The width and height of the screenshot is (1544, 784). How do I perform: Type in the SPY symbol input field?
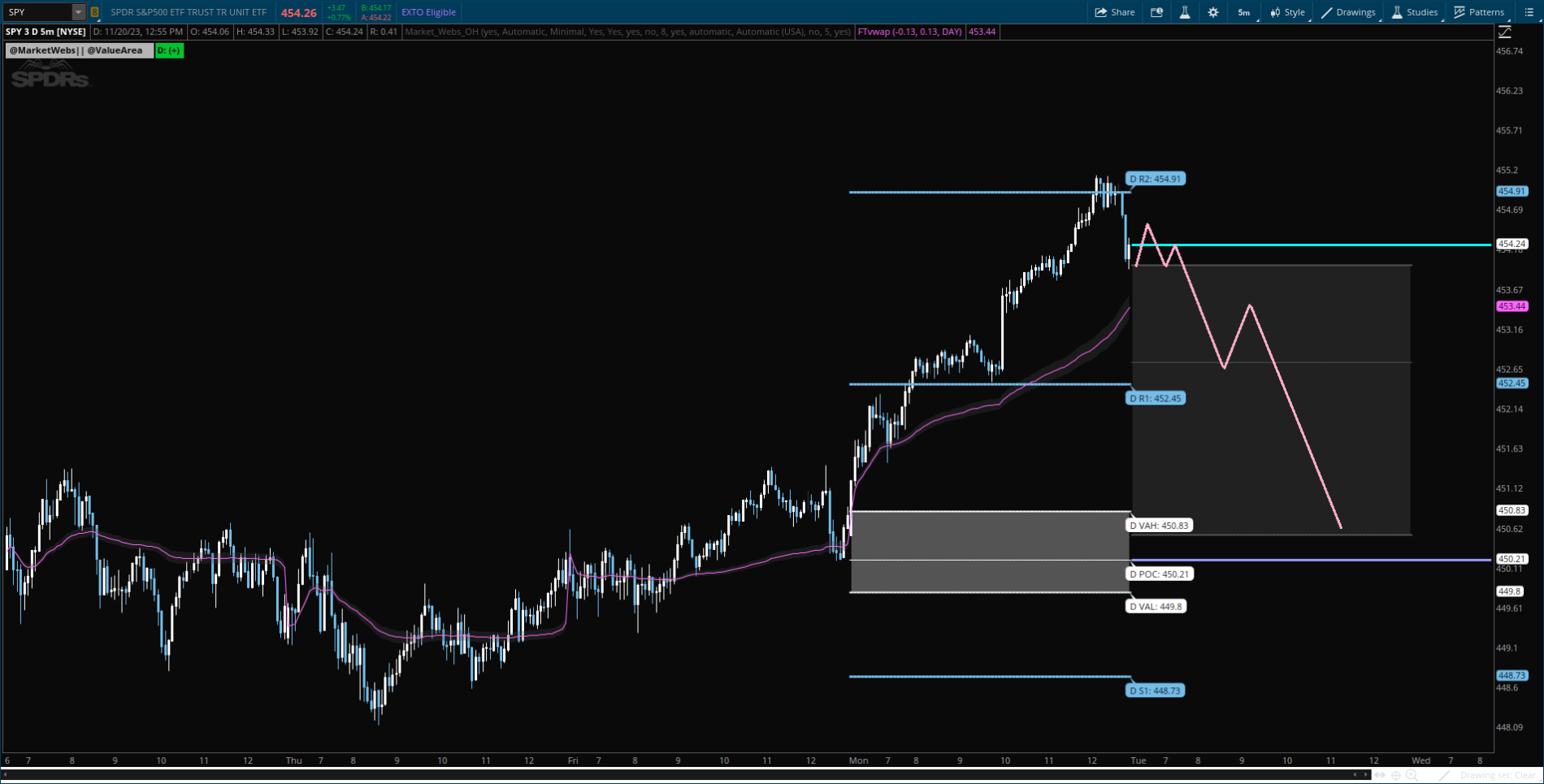click(37, 12)
